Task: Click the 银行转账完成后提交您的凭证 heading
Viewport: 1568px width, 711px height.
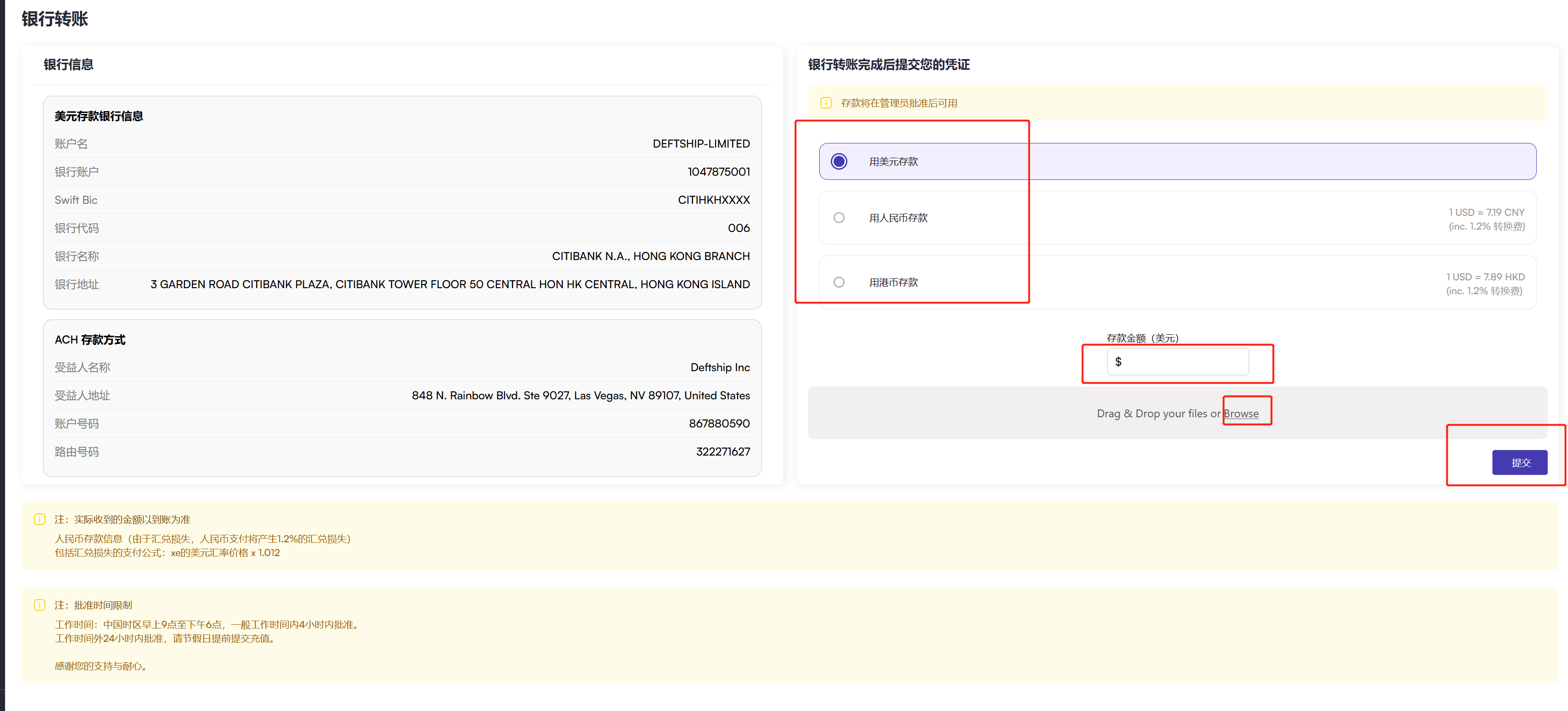Action: coord(889,65)
